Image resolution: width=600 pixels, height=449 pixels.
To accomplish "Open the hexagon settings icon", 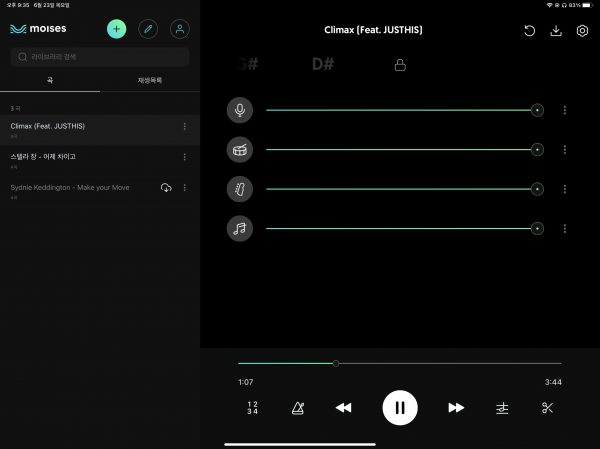I will (582, 31).
